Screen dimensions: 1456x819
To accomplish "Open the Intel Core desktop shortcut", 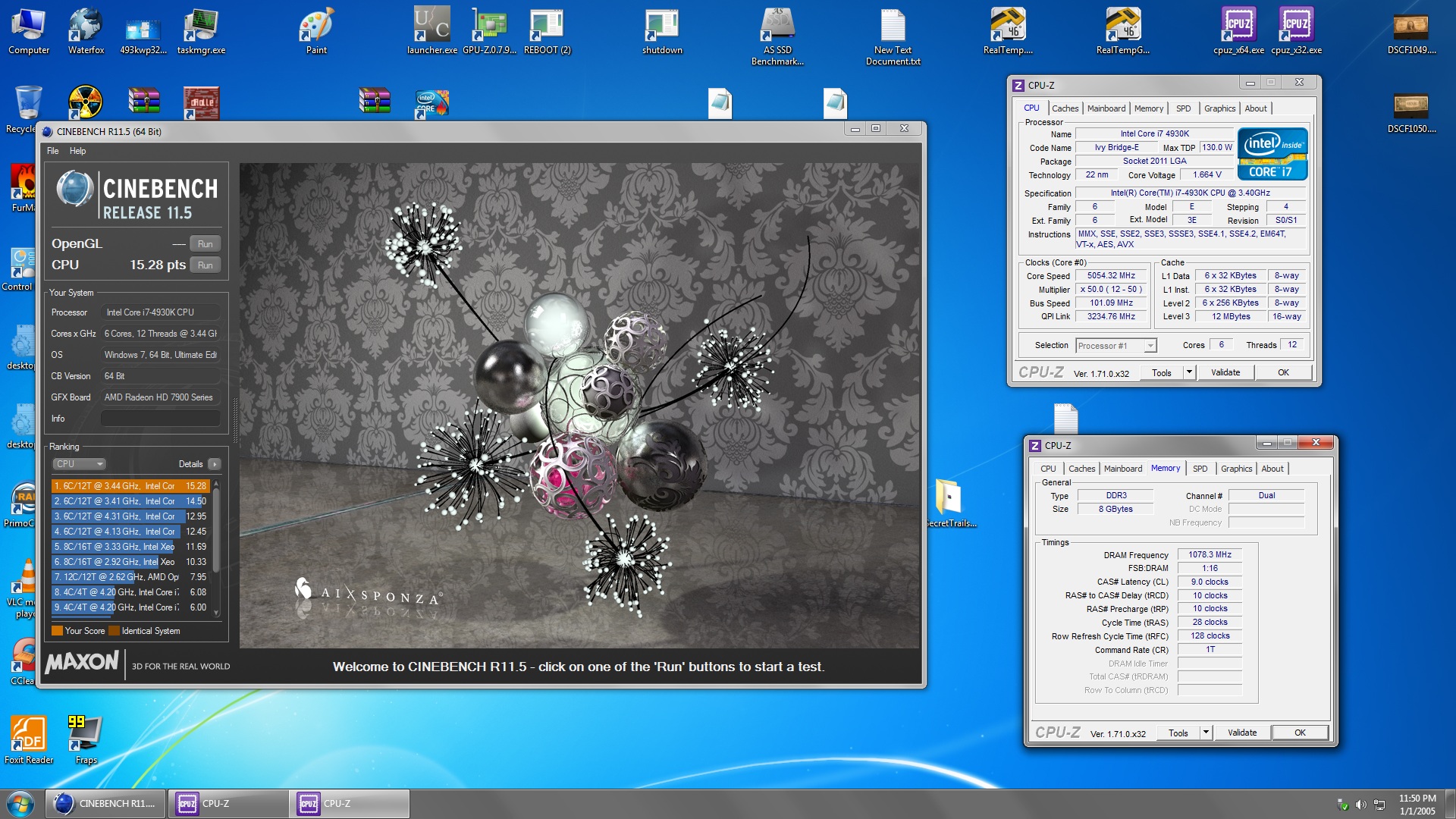I will 432,103.
